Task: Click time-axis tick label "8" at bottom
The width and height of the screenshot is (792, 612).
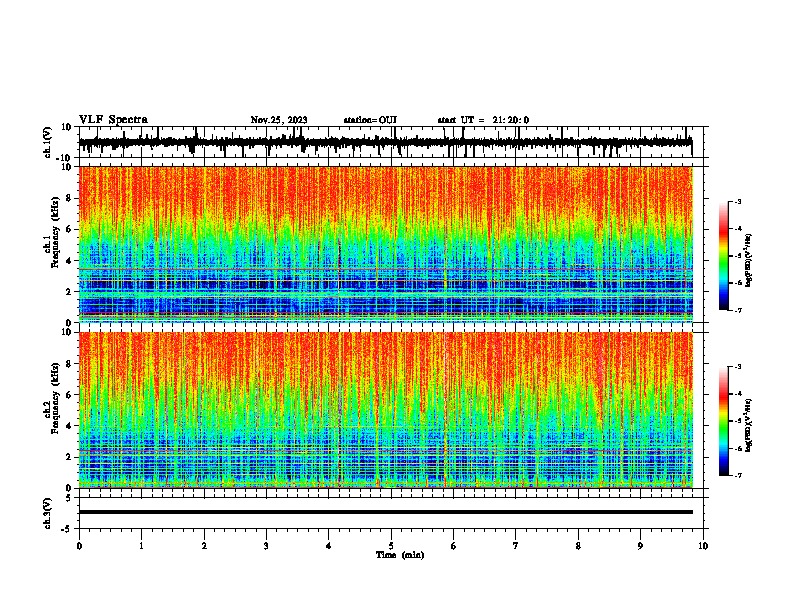Action: (x=578, y=546)
